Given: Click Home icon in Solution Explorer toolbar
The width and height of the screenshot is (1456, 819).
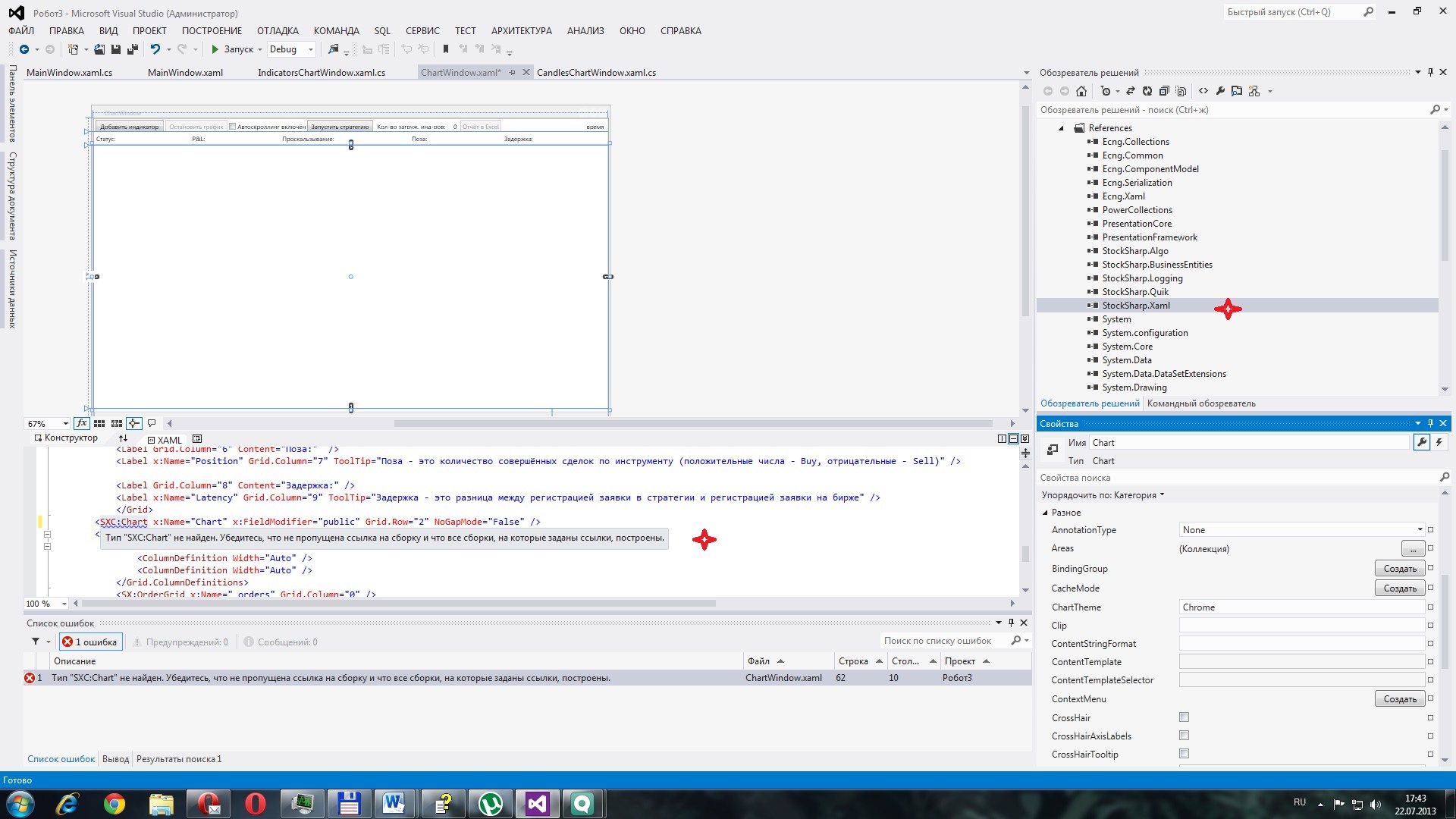Looking at the screenshot, I should (x=1081, y=91).
